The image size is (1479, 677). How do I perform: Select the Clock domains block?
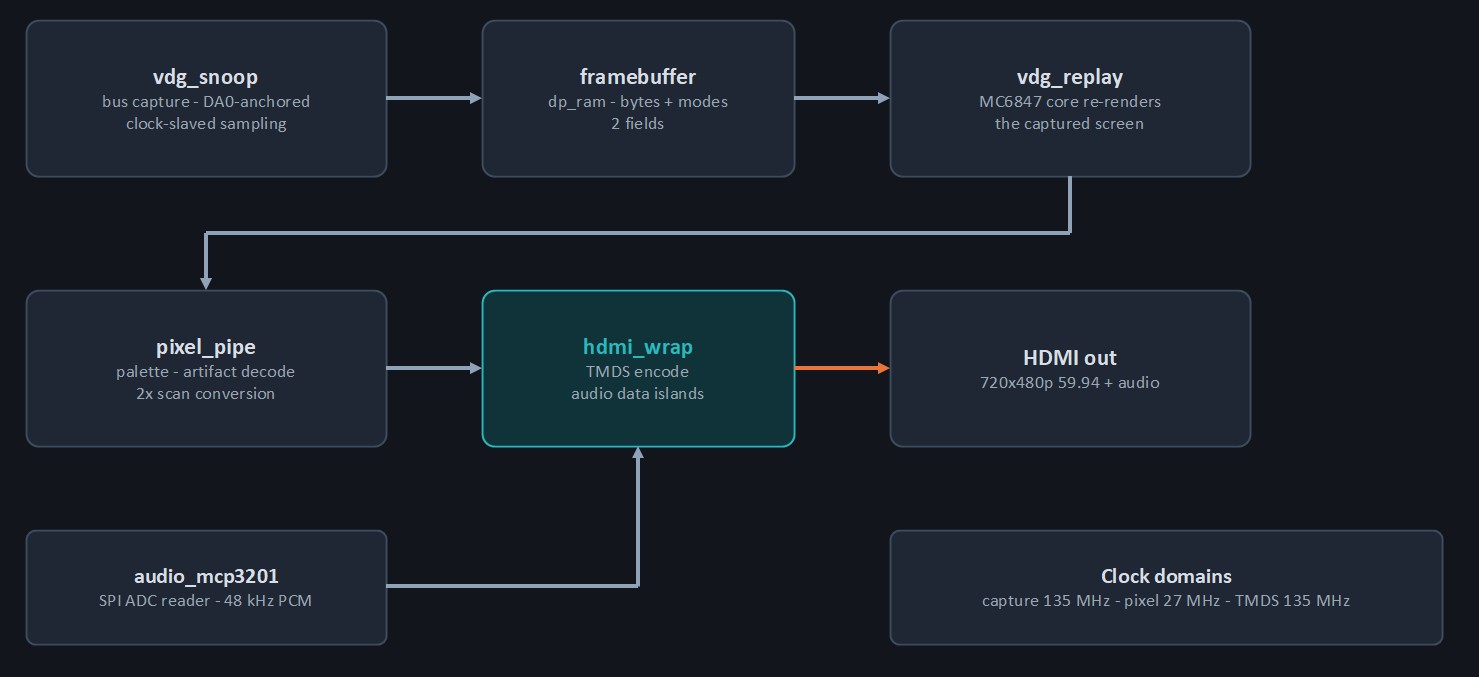point(1166,588)
